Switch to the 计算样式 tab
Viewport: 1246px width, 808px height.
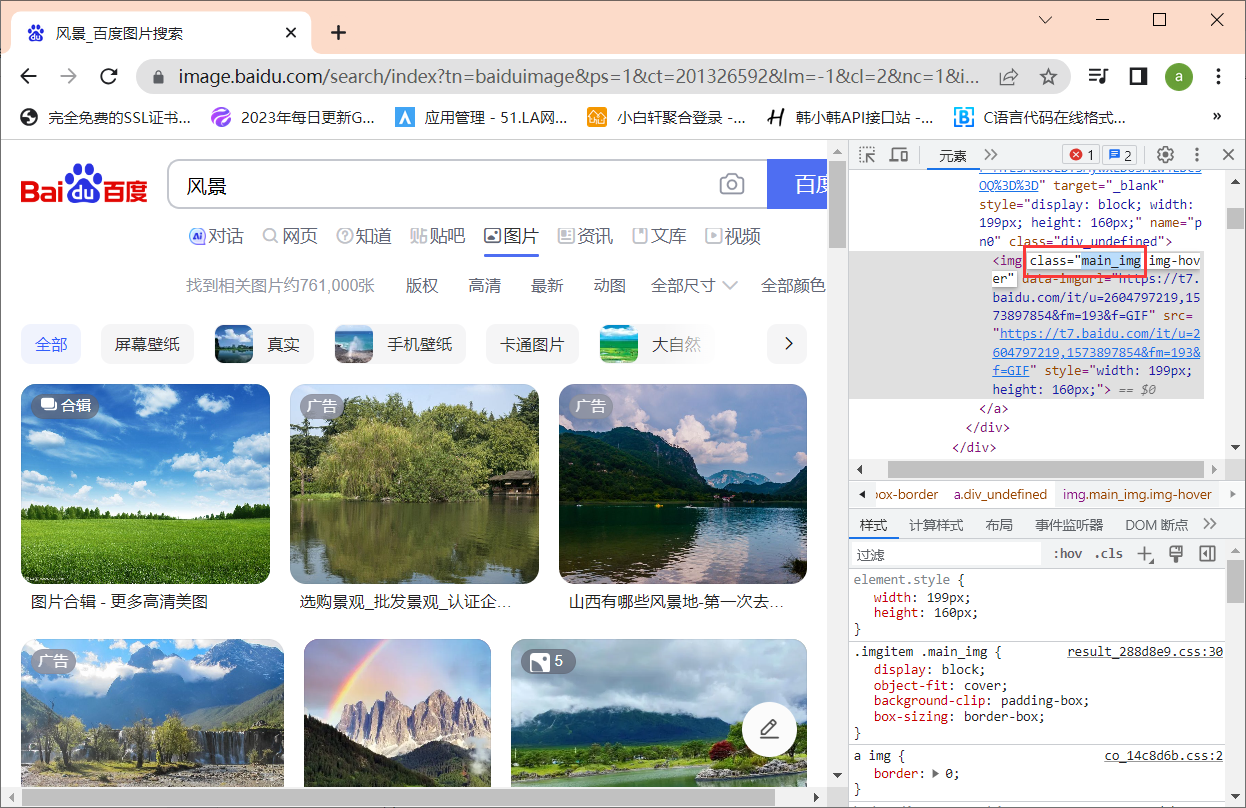pos(935,525)
